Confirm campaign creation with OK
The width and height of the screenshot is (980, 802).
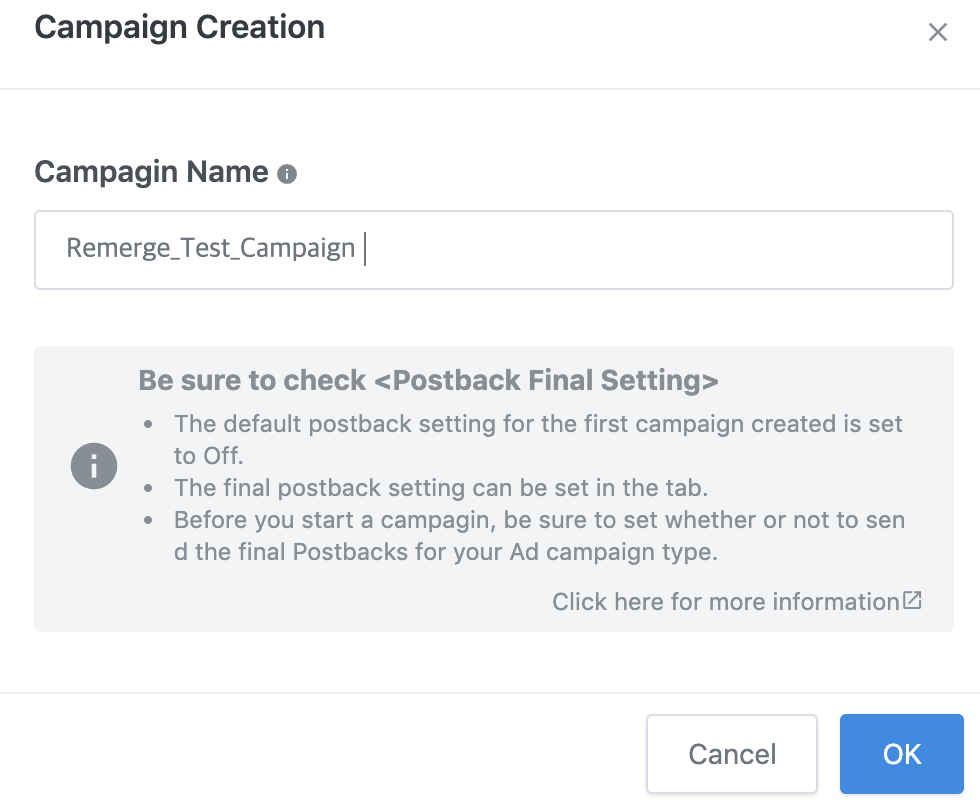(x=902, y=754)
